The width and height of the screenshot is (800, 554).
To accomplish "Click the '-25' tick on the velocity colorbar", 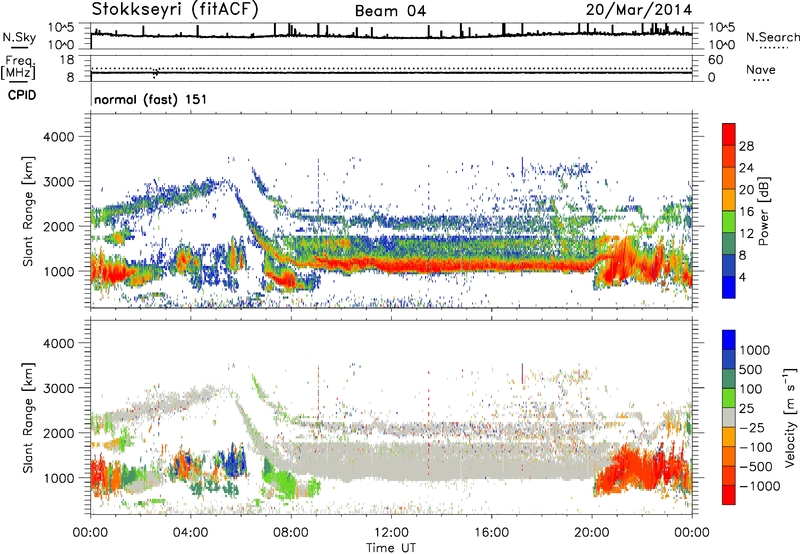I will 754,427.
